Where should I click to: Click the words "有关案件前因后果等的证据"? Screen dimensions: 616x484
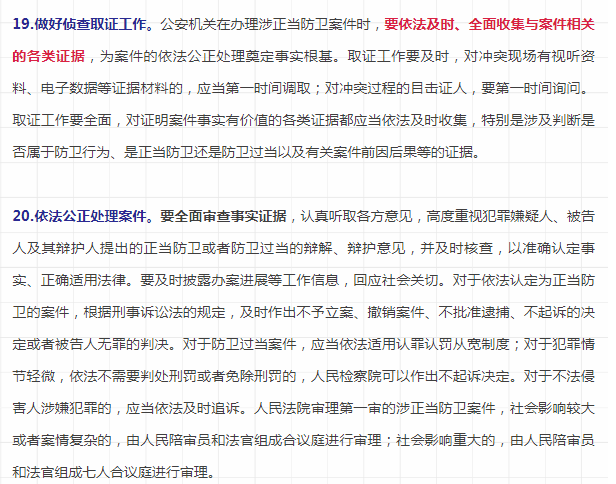click(389, 152)
